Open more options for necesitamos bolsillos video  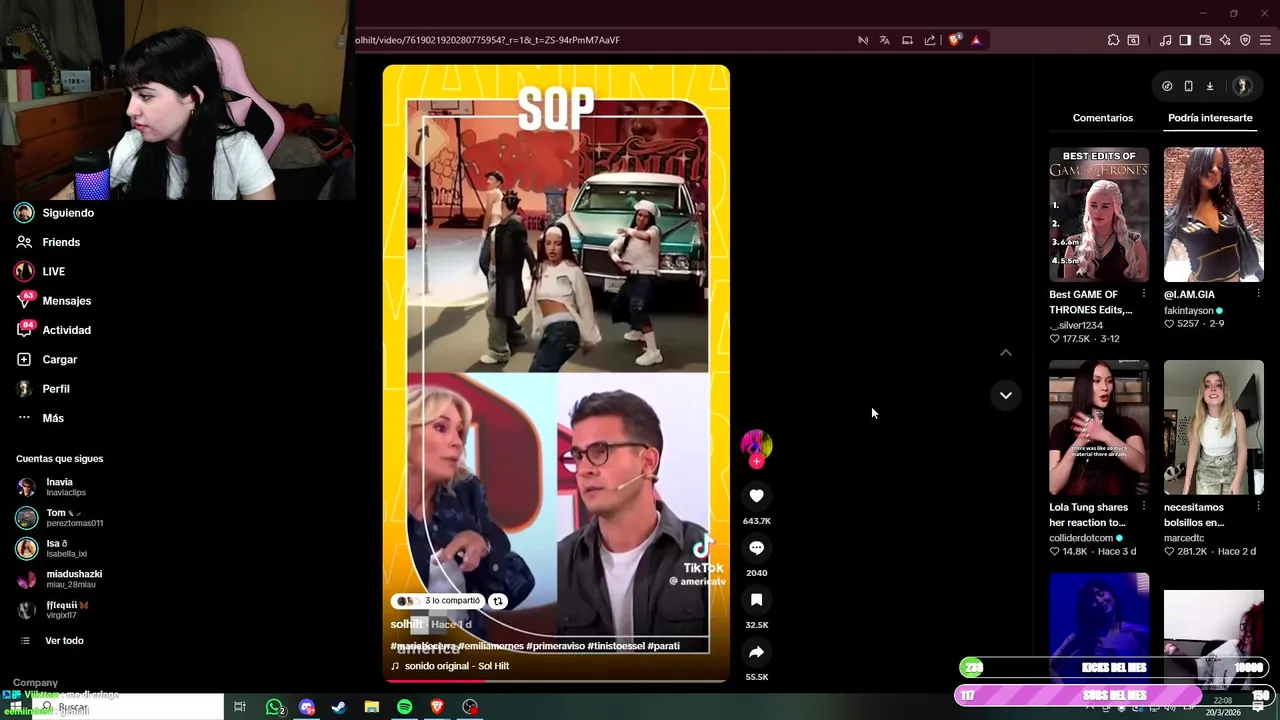pyautogui.click(x=1258, y=507)
